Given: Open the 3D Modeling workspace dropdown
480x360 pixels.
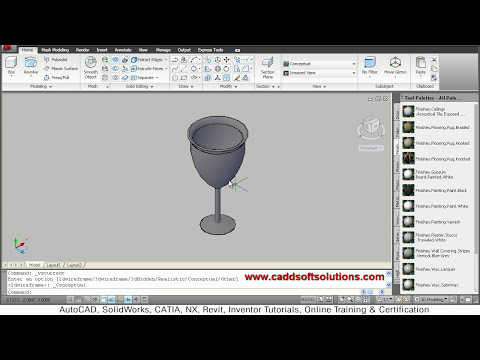Looking at the screenshot, I should (431, 299).
